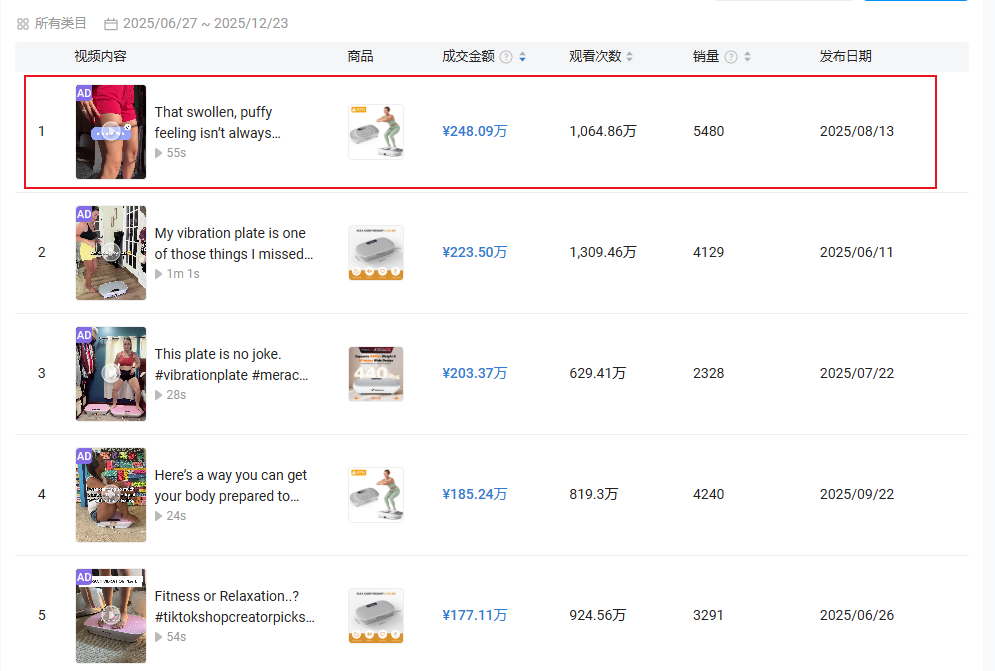Sort the table by 观看次数 arrows

click(x=630, y=57)
